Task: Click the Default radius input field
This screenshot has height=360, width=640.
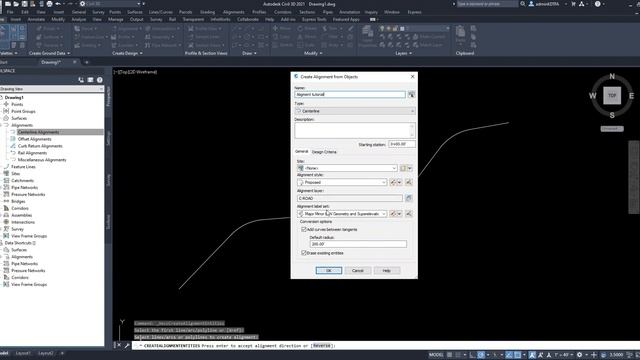Action: [x=358, y=244]
